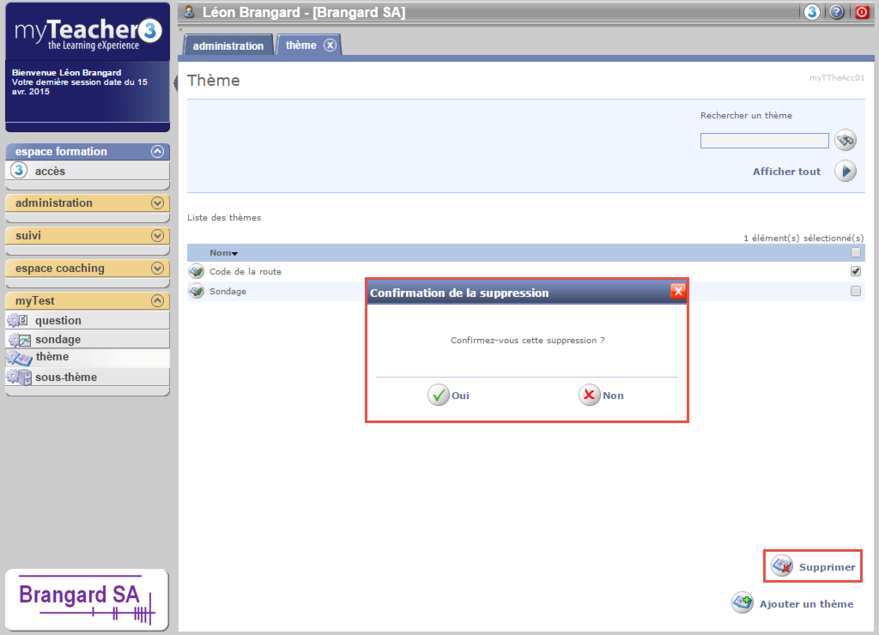879x635 pixels.
Task: Click the search binoculars icon
Action: click(x=846, y=141)
